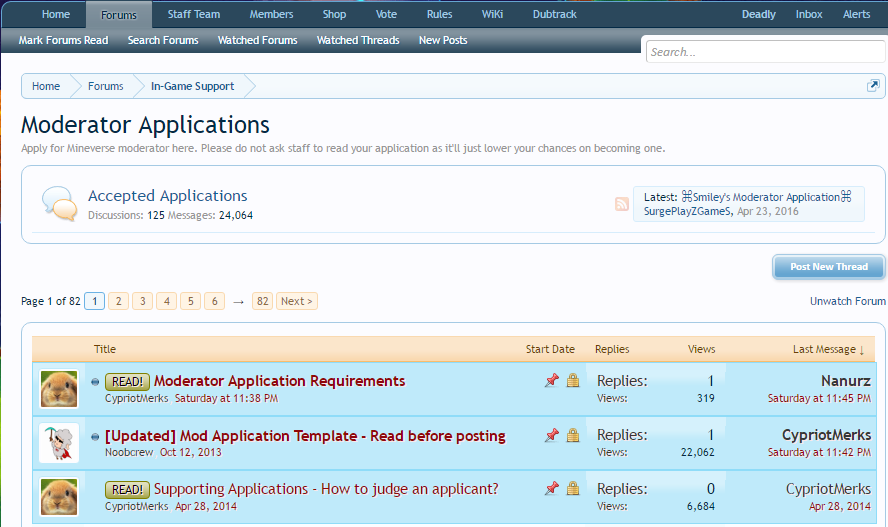
Task: Click lock icon on Mod Application Template thread
Action: (x=573, y=435)
